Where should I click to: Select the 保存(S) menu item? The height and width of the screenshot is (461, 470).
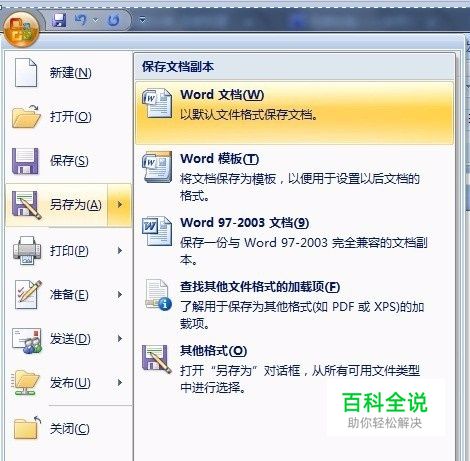point(68,161)
